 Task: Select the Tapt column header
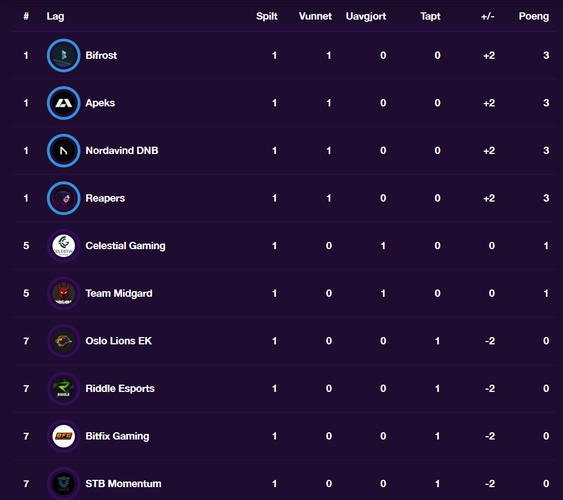430,16
